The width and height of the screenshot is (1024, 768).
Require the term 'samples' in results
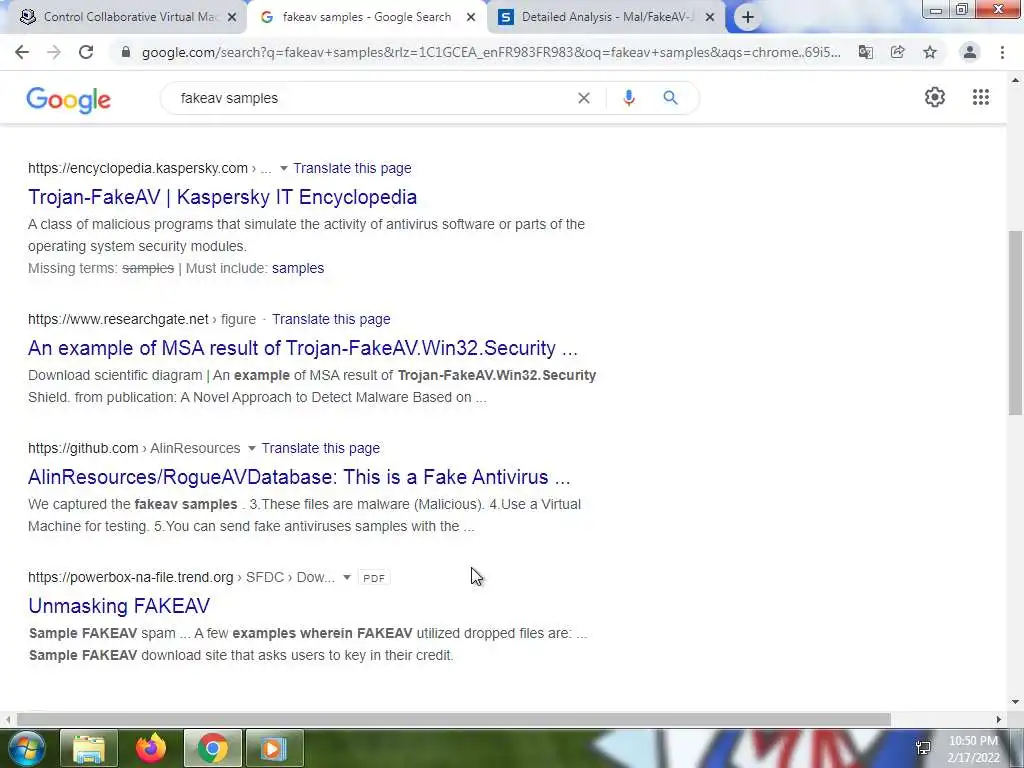click(x=298, y=268)
